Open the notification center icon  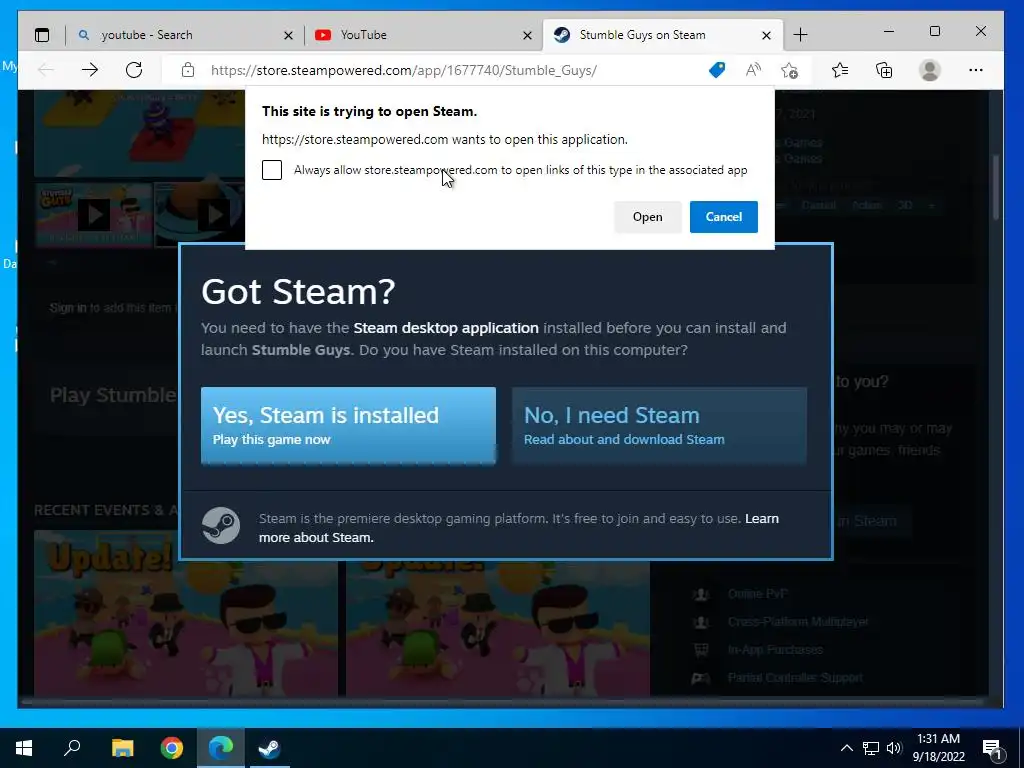pos(992,748)
